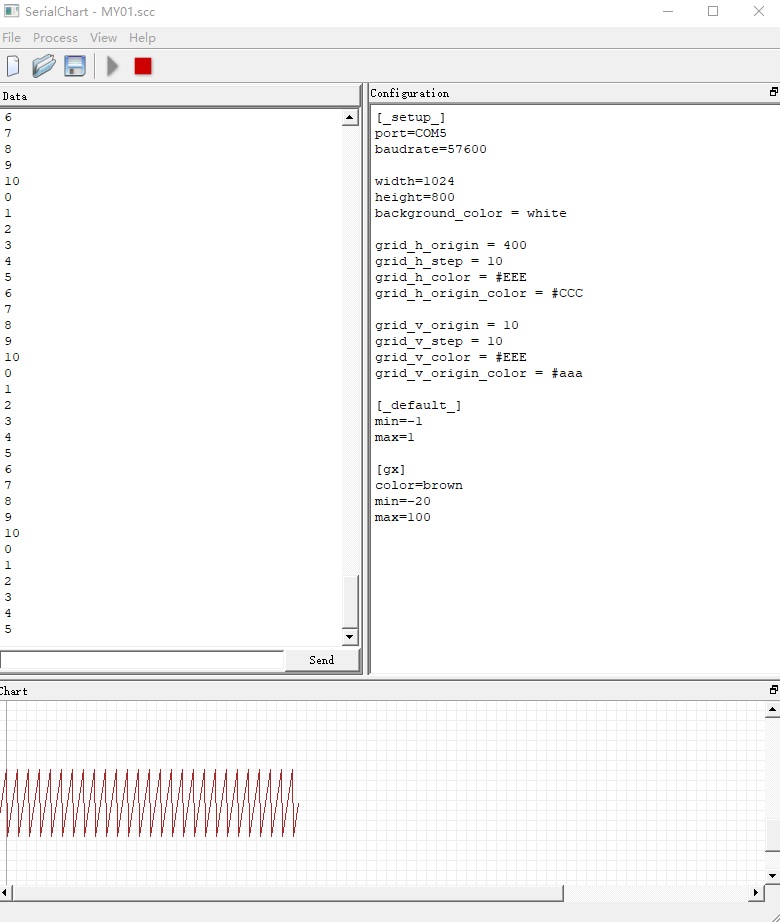Viewport: 780px width, 922px height.
Task: Click the New configuration file icon
Action: point(13,66)
